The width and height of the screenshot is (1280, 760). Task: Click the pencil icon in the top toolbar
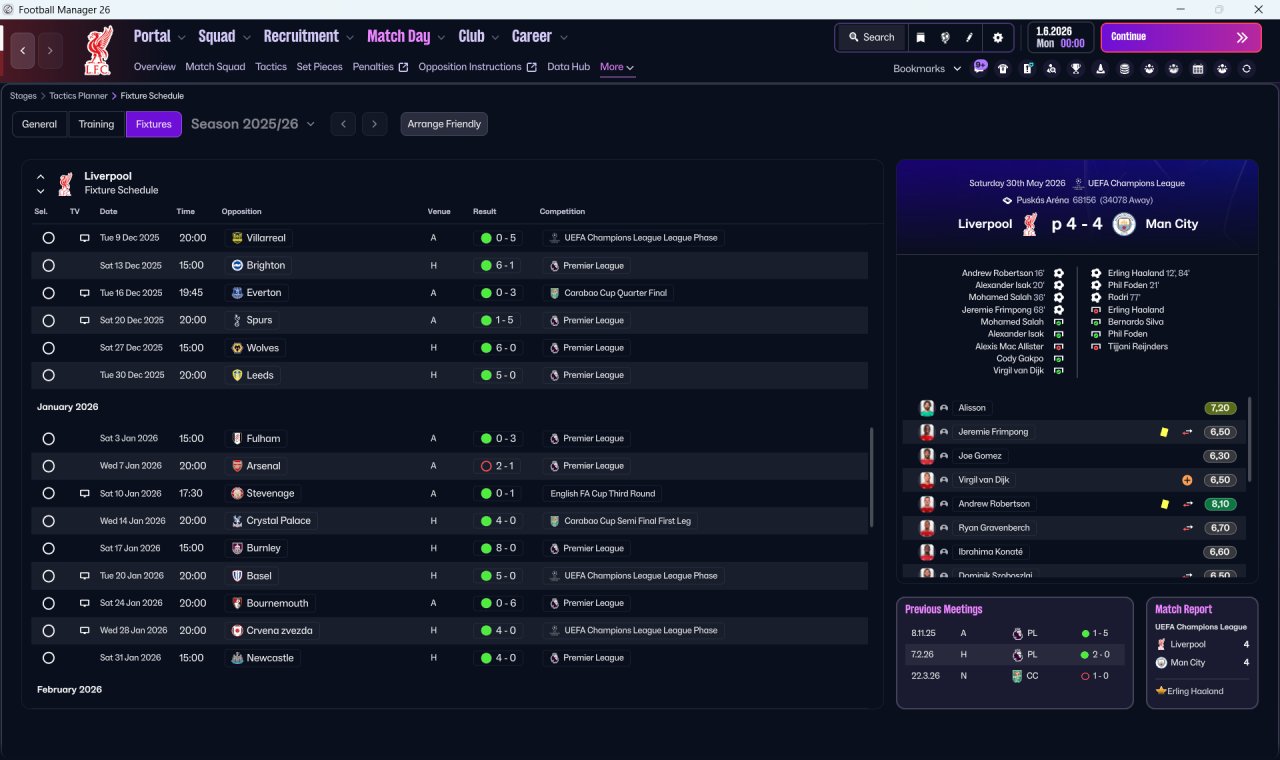[969, 37]
